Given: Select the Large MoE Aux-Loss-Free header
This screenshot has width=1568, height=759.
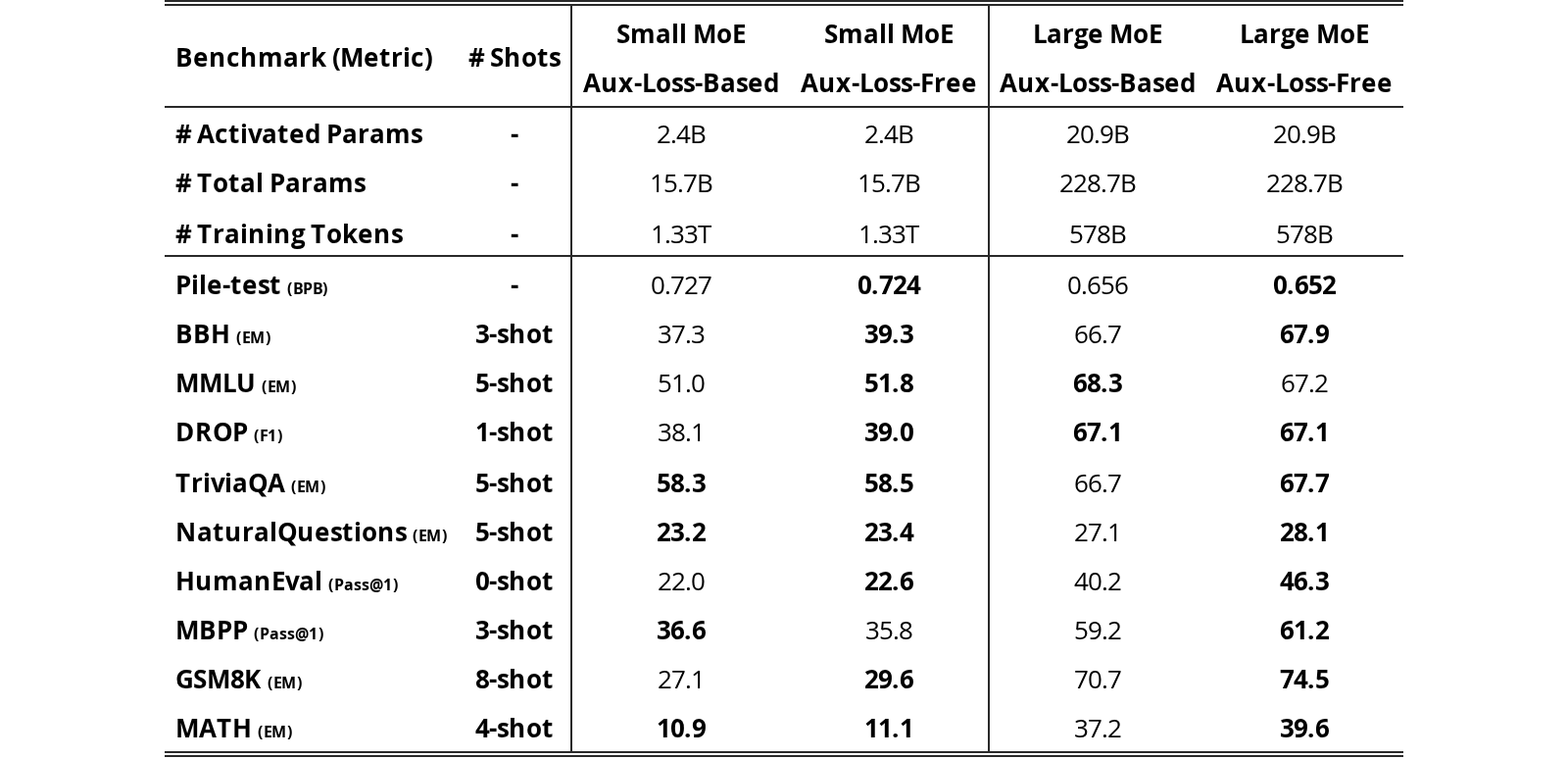Looking at the screenshot, I should 1304,58.
